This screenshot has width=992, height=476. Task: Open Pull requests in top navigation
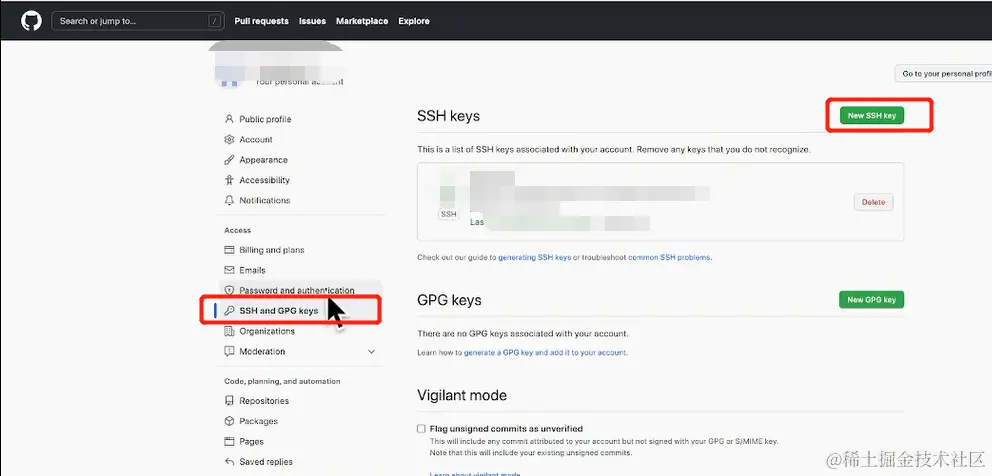pos(261,21)
